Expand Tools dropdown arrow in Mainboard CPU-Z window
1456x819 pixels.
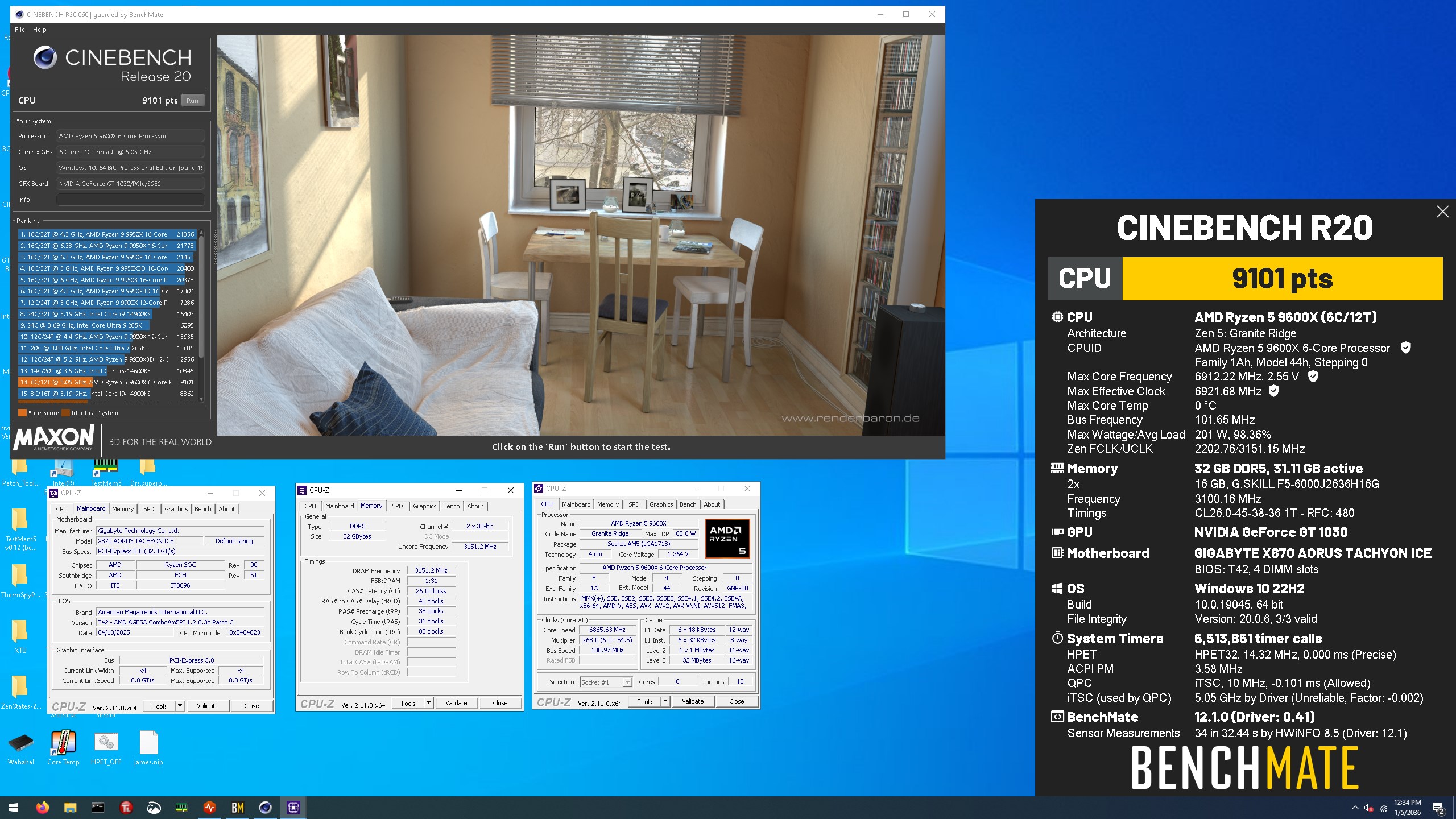click(x=180, y=706)
